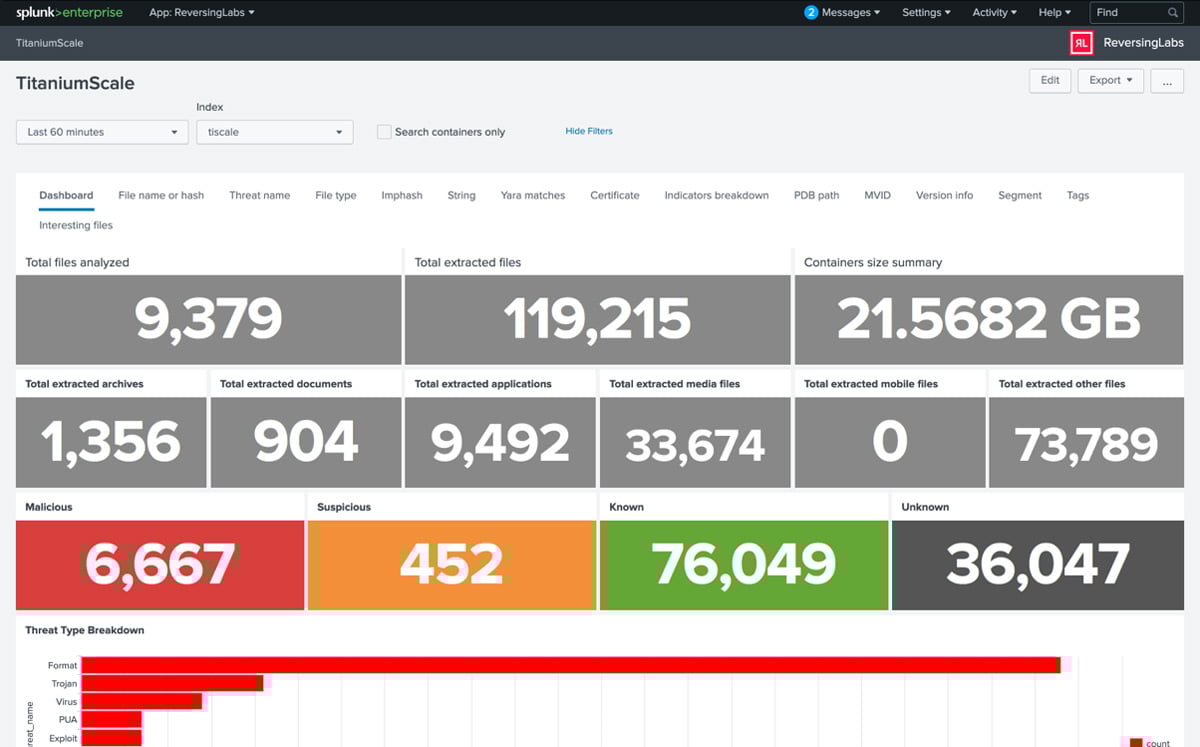Switch to File type tab
This screenshot has height=747, width=1200.
pos(336,195)
